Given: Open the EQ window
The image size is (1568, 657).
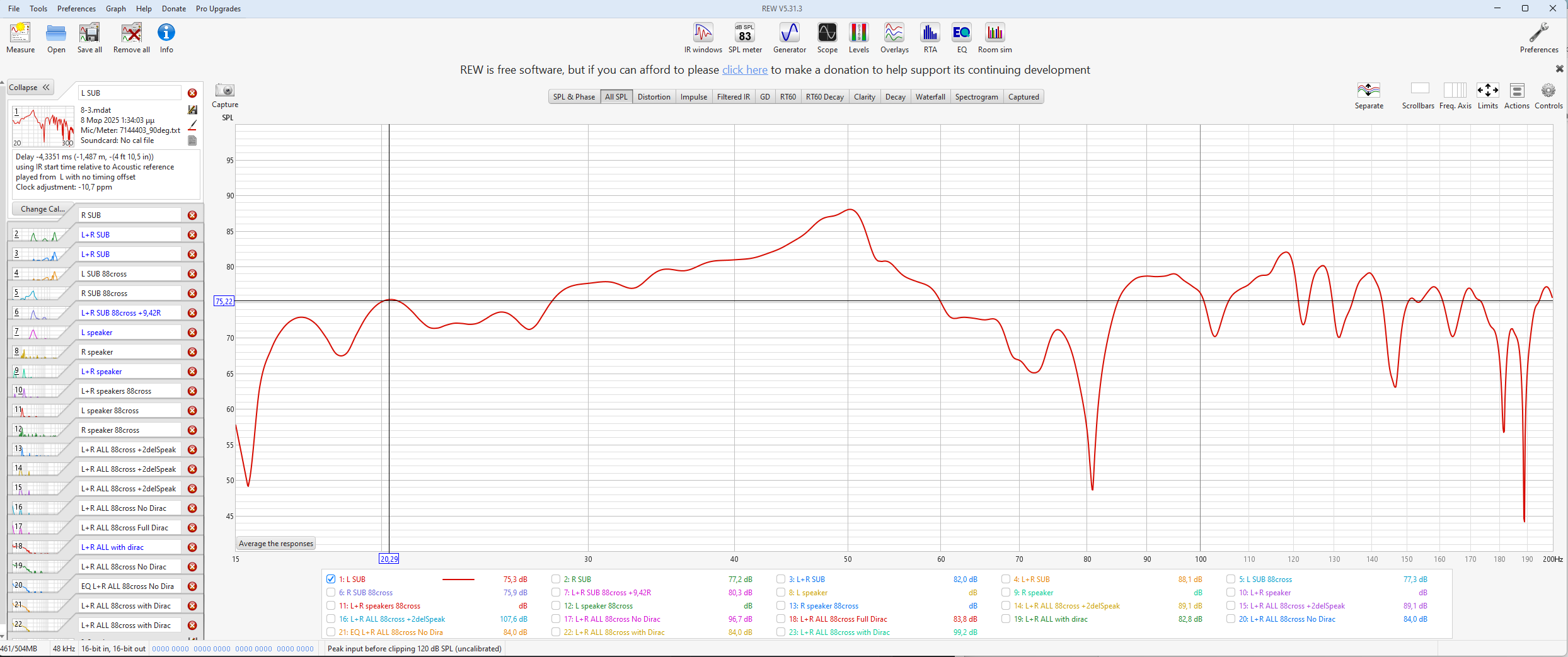Looking at the screenshot, I should tap(961, 38).
